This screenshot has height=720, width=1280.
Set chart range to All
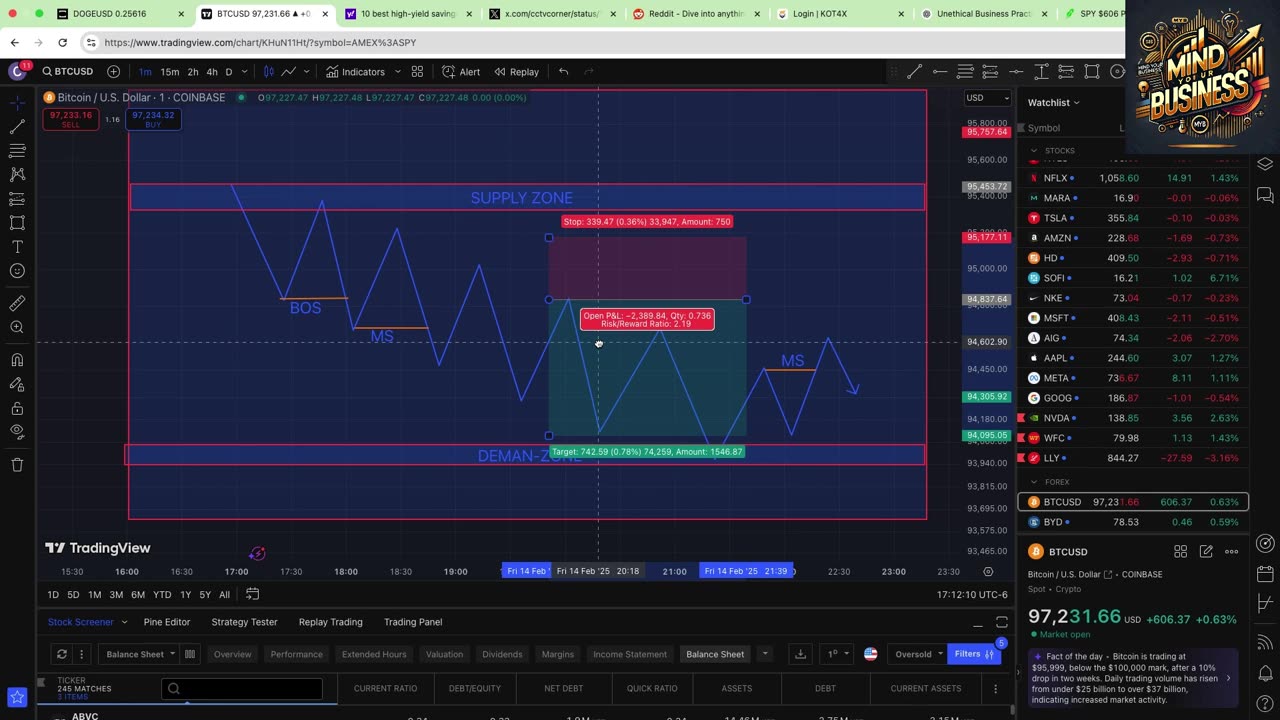coord(224,595)
